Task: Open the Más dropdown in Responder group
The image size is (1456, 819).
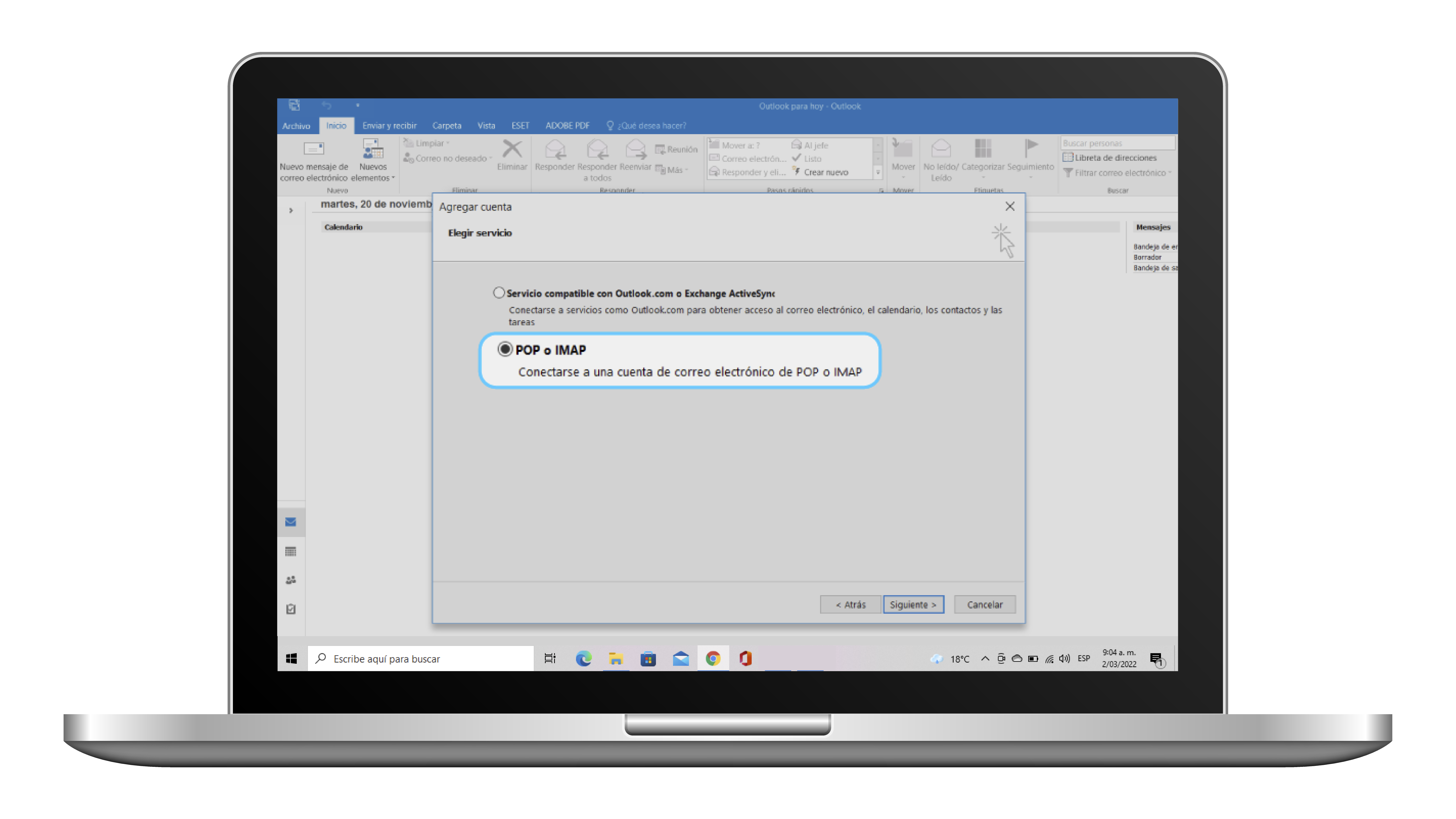Action: (672, 170)
